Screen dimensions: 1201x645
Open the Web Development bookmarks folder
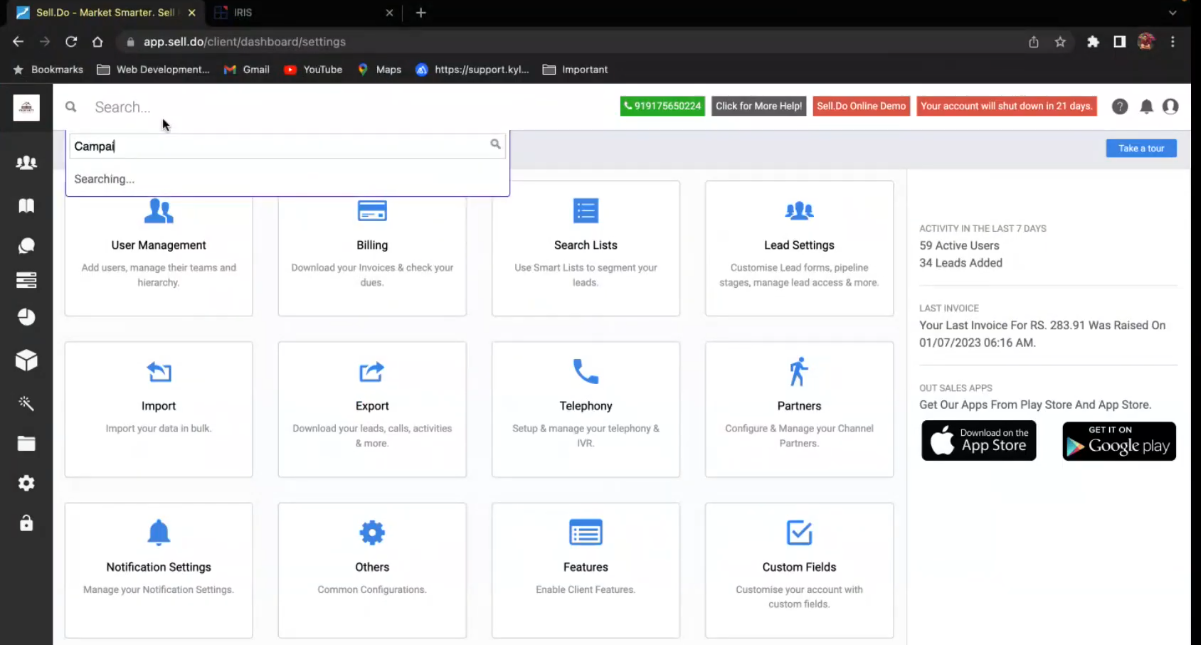click(x=154, y=70)
